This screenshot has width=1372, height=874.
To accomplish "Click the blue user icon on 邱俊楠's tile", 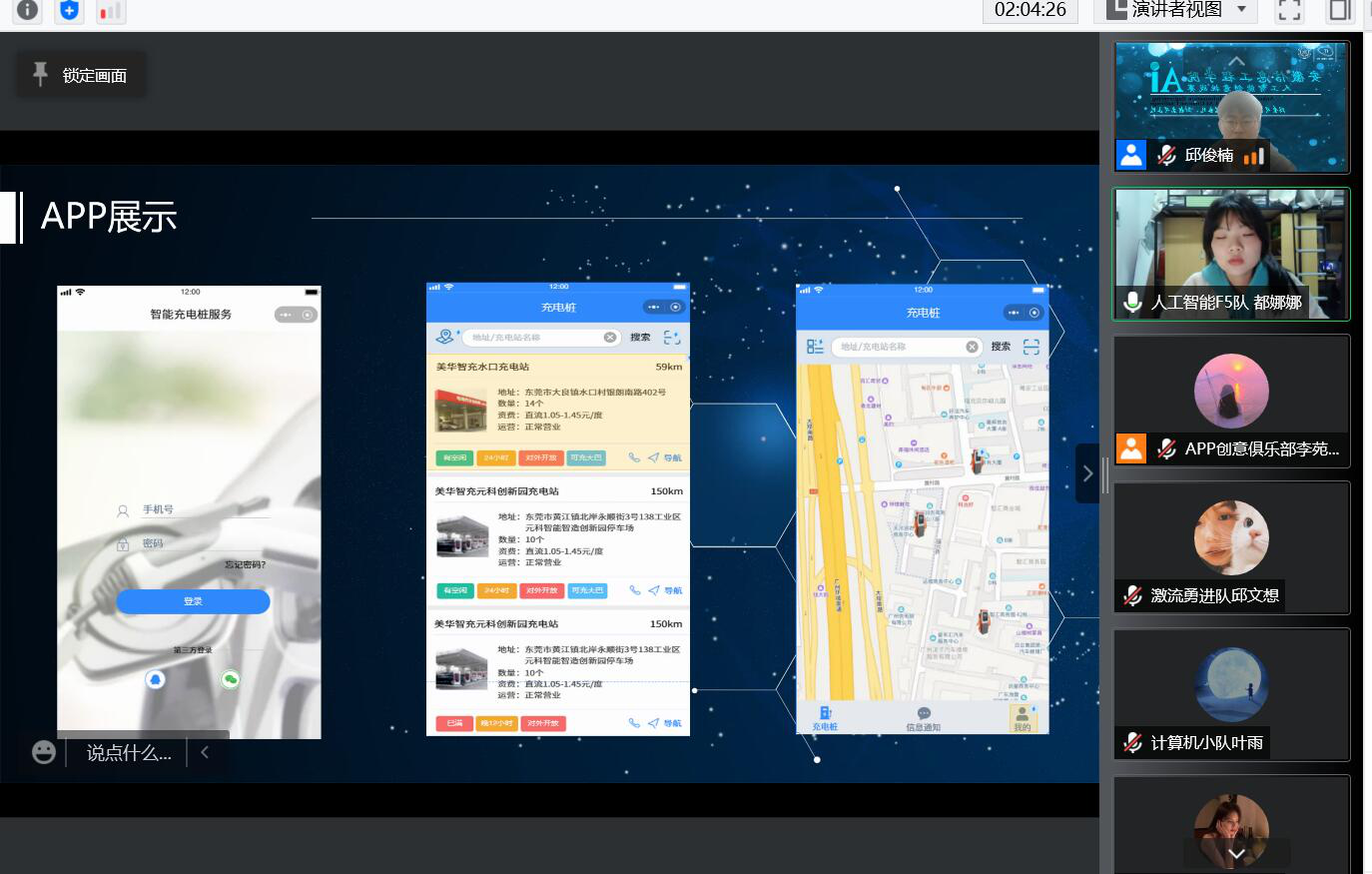I will click(1131, 155).
